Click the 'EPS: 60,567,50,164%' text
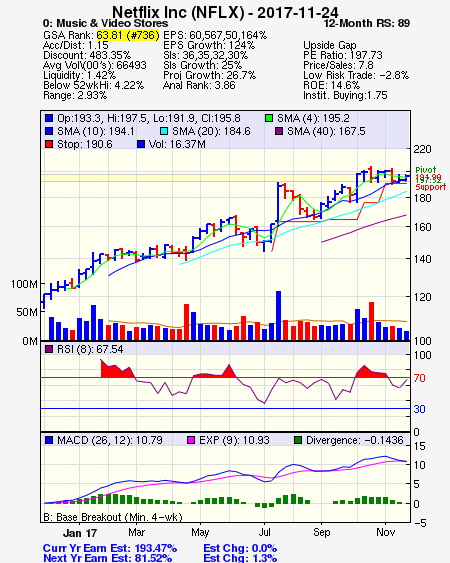Viewport: 450px width, 563px height. pyautogui.click(x=215, y=35)
